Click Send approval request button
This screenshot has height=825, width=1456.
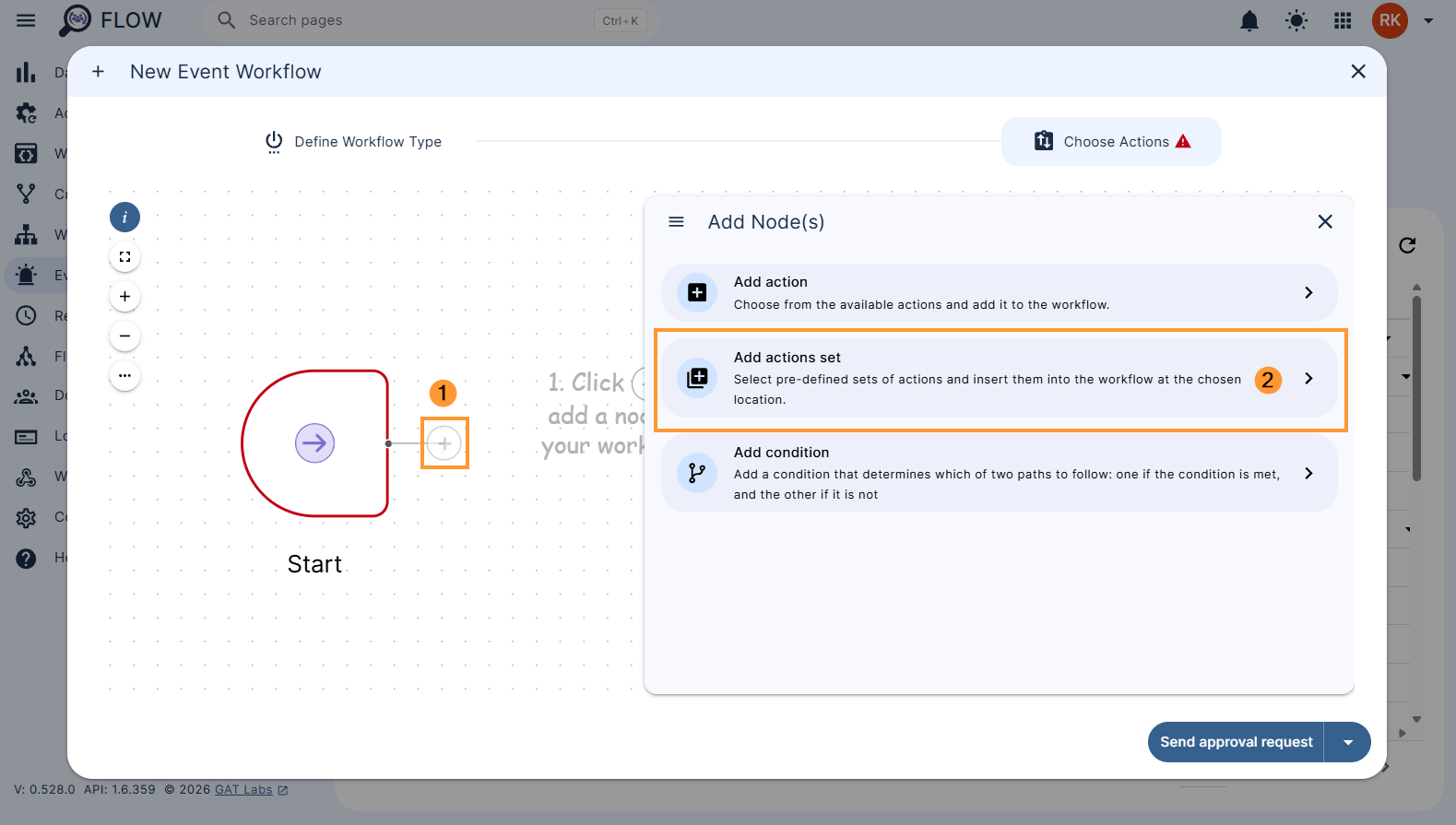point(1236,742)
